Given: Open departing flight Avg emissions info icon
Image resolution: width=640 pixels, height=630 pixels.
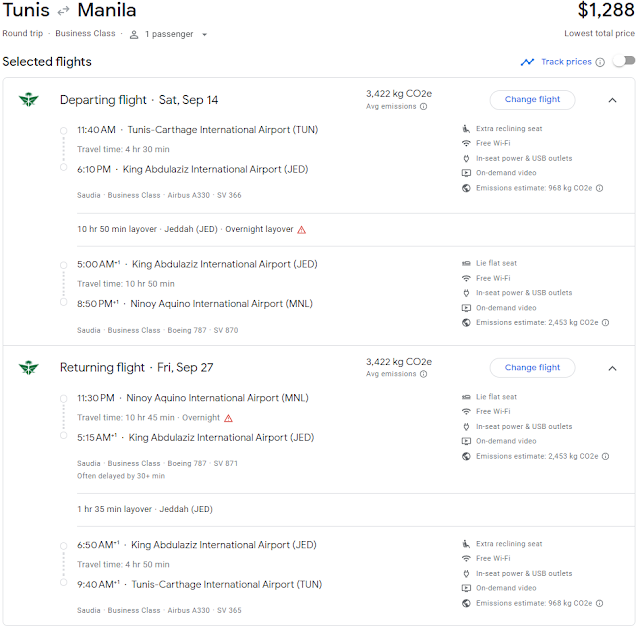Looking at the screenshot, I should pyautogui.click(x=423, y=106).
